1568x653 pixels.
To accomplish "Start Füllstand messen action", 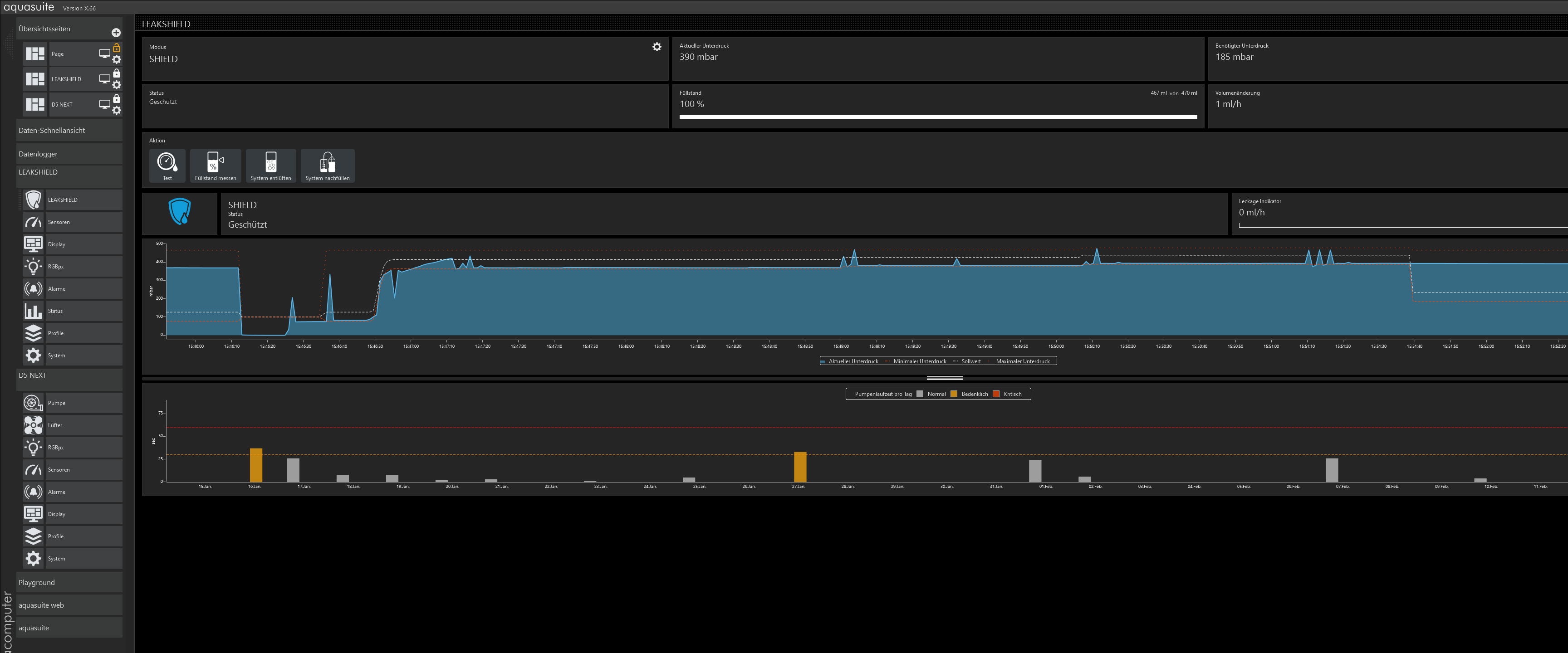I will click(215, 162).
